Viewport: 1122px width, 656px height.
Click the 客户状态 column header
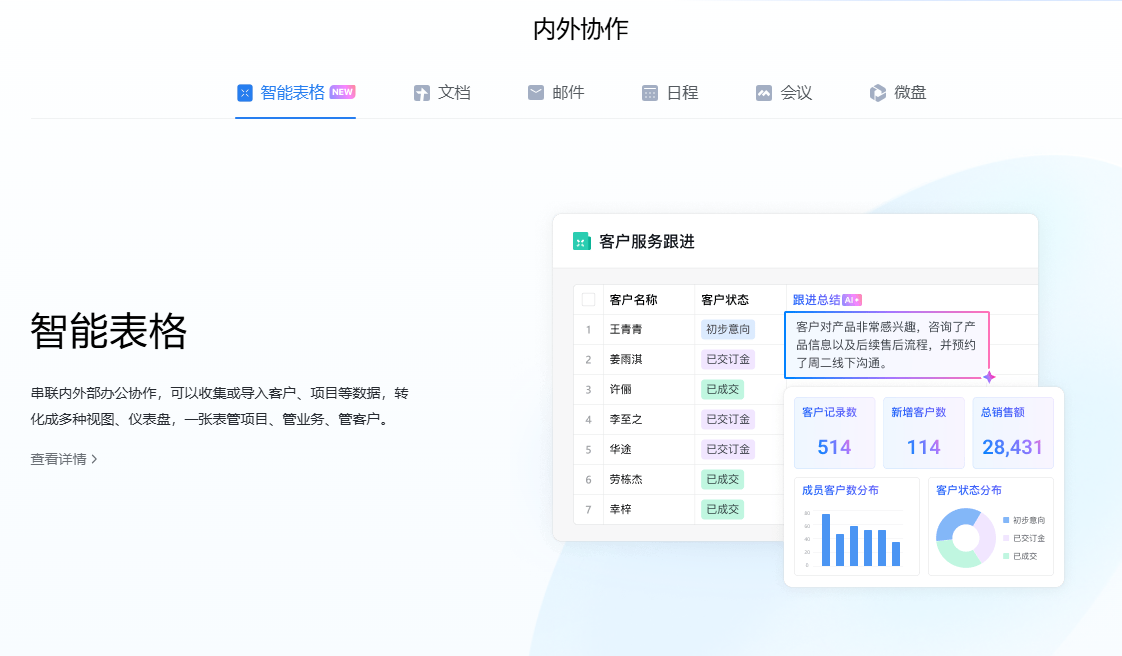pos(725,300)
